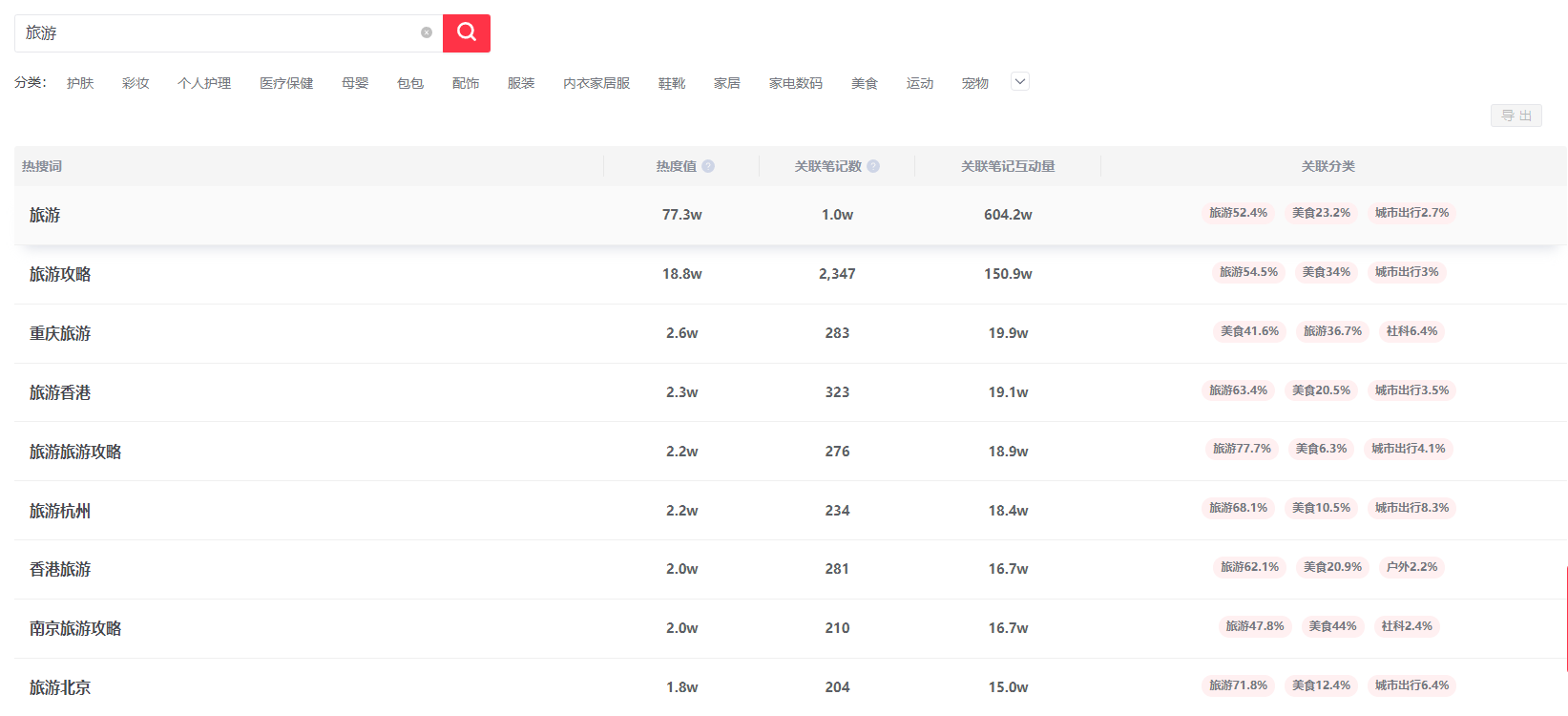Open the 关联笔记数 help tooltip icon

coord(873,166)
